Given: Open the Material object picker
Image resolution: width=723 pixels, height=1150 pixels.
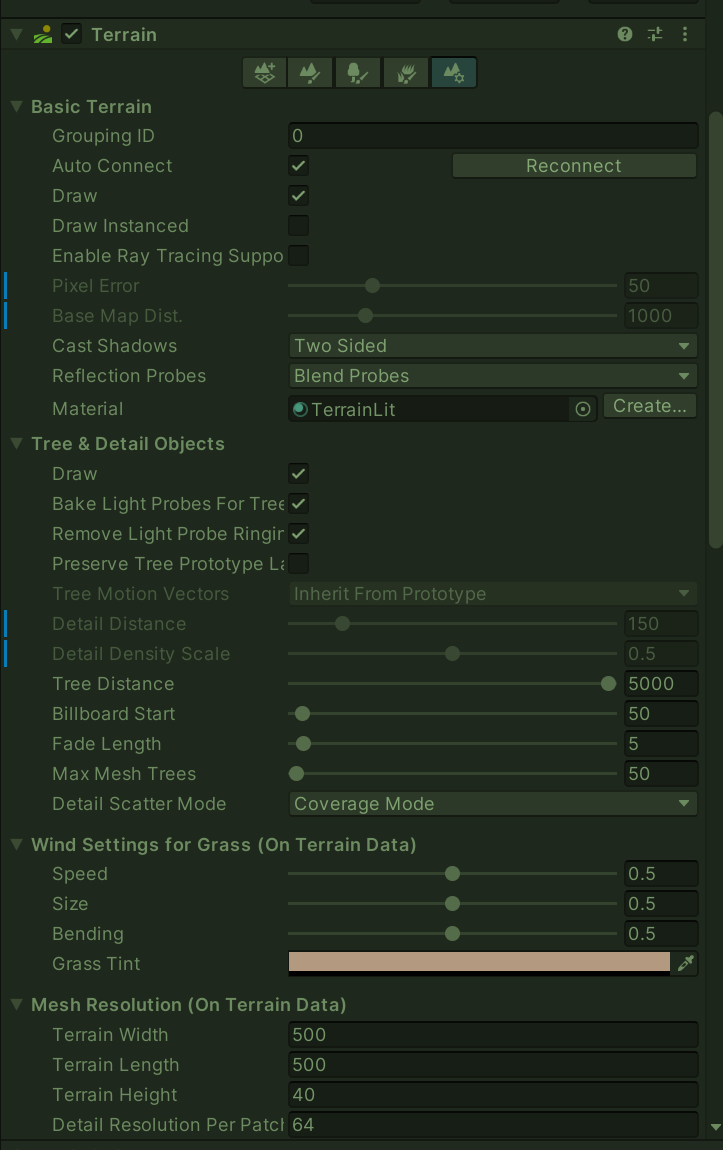Looking at the screenshot, I should pos(583,408).
